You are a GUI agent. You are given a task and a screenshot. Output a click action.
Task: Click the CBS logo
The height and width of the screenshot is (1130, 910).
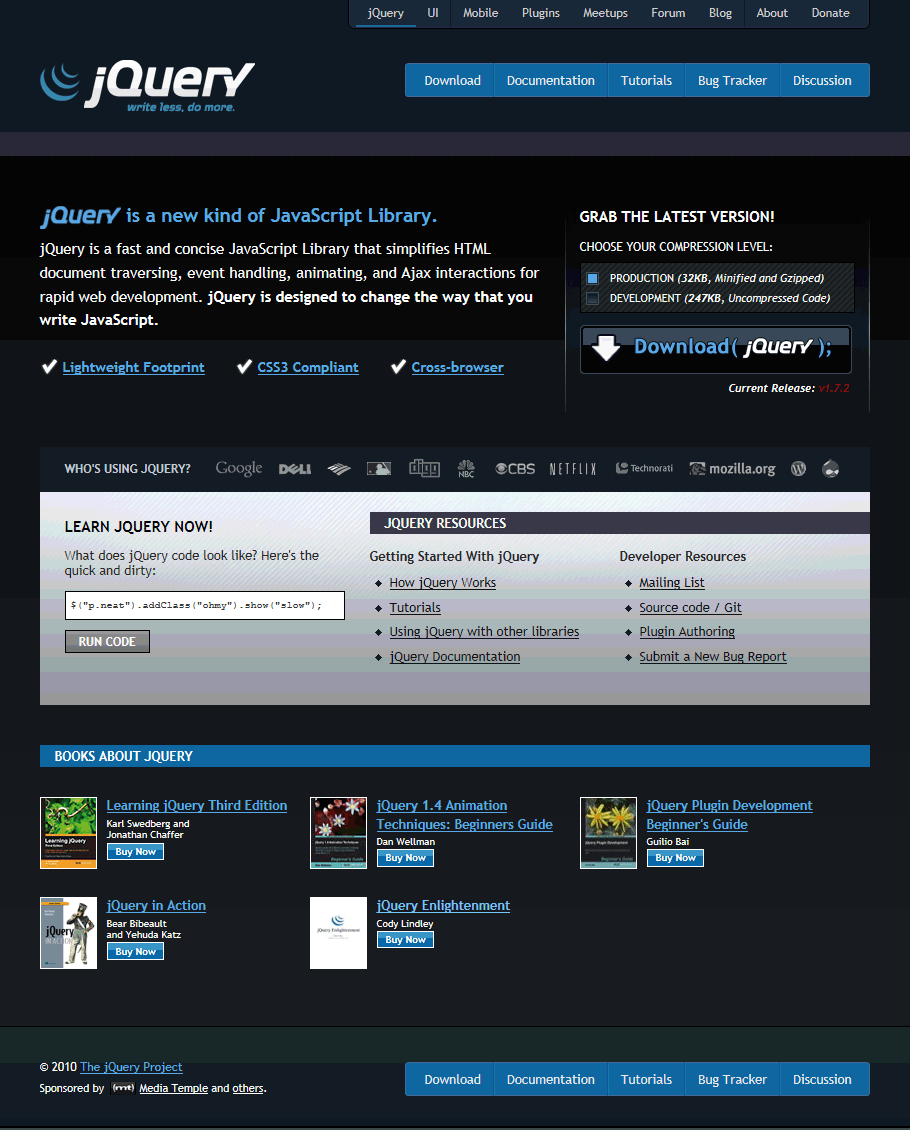(x=515, y=468)
